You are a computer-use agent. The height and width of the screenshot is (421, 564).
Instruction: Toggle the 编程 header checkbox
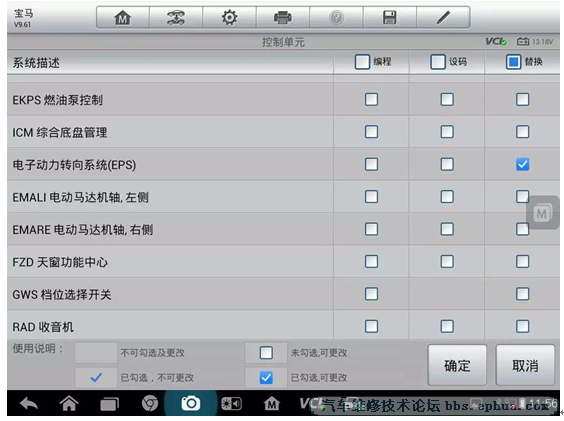click(362, 62)
